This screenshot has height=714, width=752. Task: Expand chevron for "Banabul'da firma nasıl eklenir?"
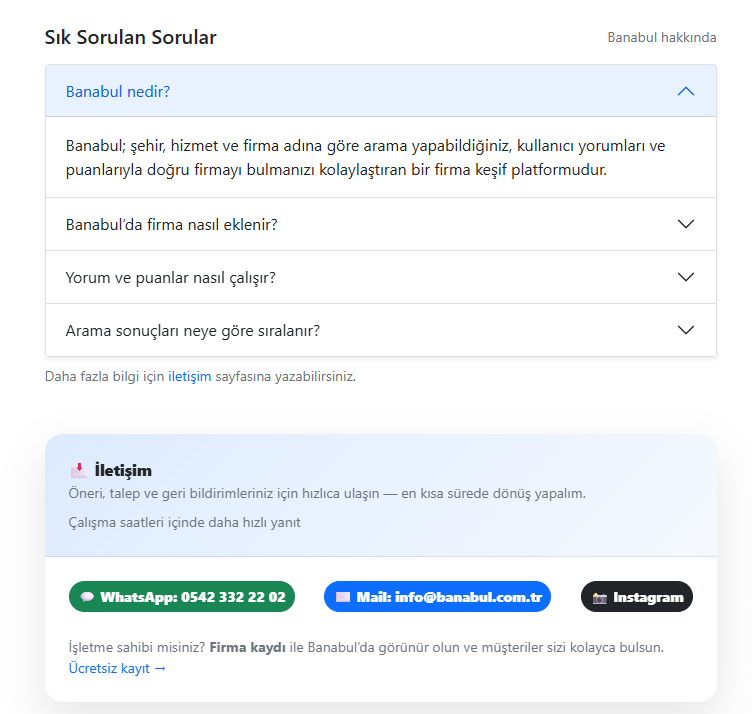pyautogui.click(x=685, y=224)
